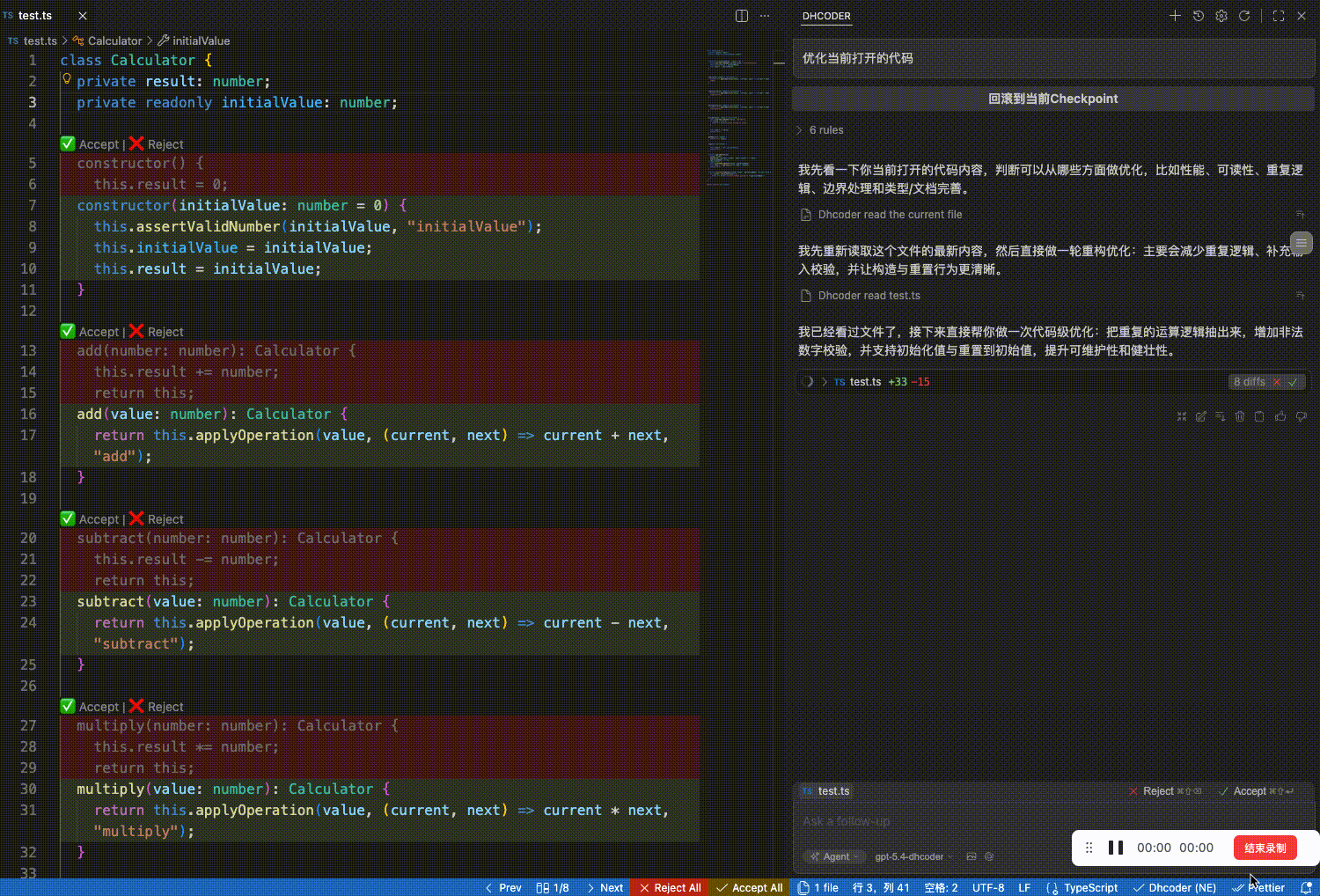Accept all 8 diffs with the green checkmark
The image size is (1320, 896).
coord(1293,382)
